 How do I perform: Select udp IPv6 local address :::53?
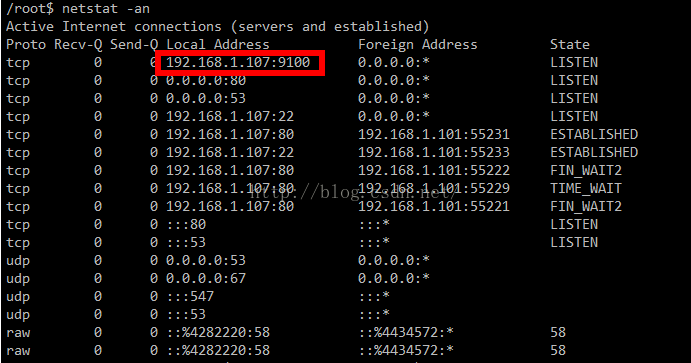pos(187,315)
